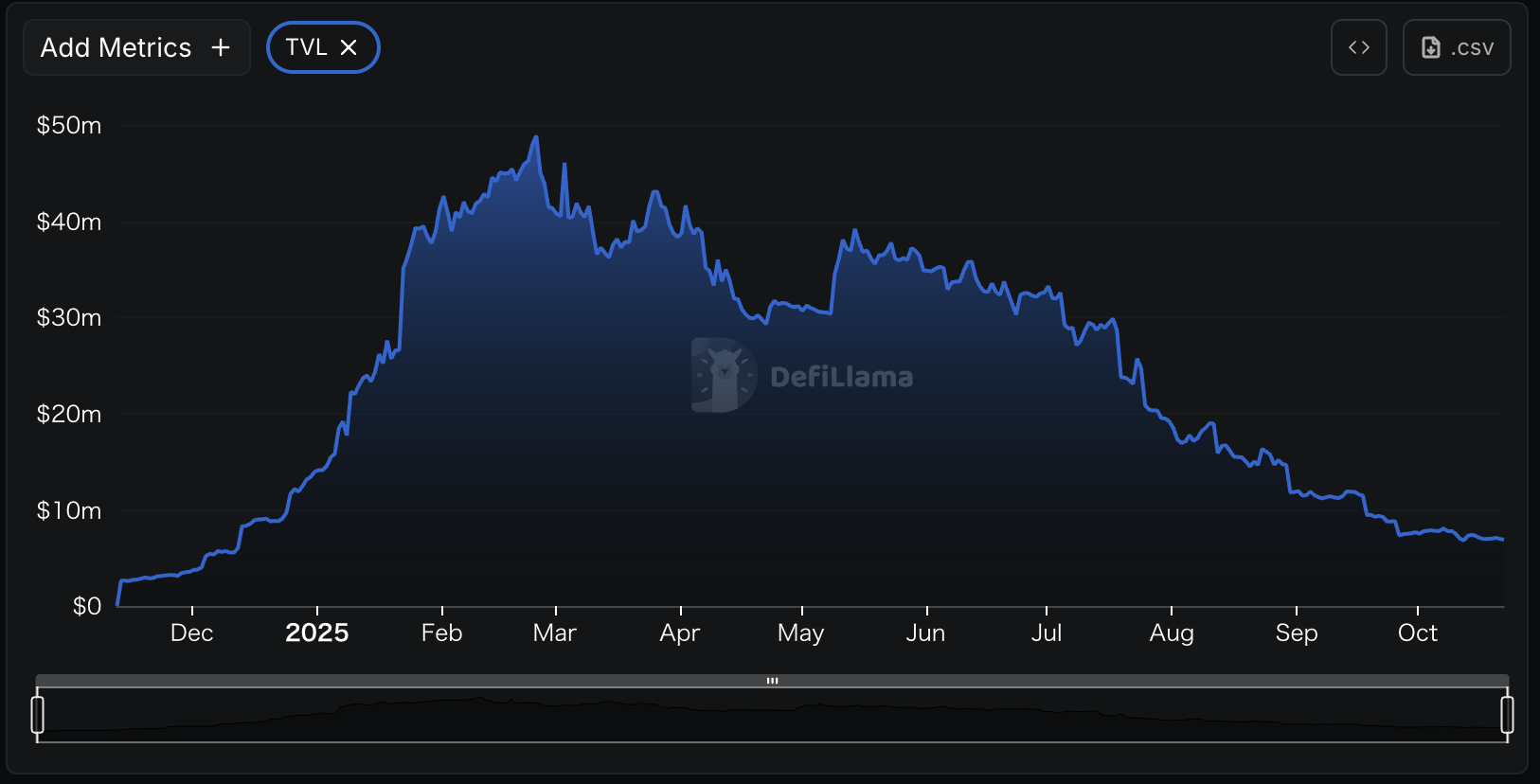Click the Dec x-axis label
Screen dimensions: 1540x784
(192, 633)
